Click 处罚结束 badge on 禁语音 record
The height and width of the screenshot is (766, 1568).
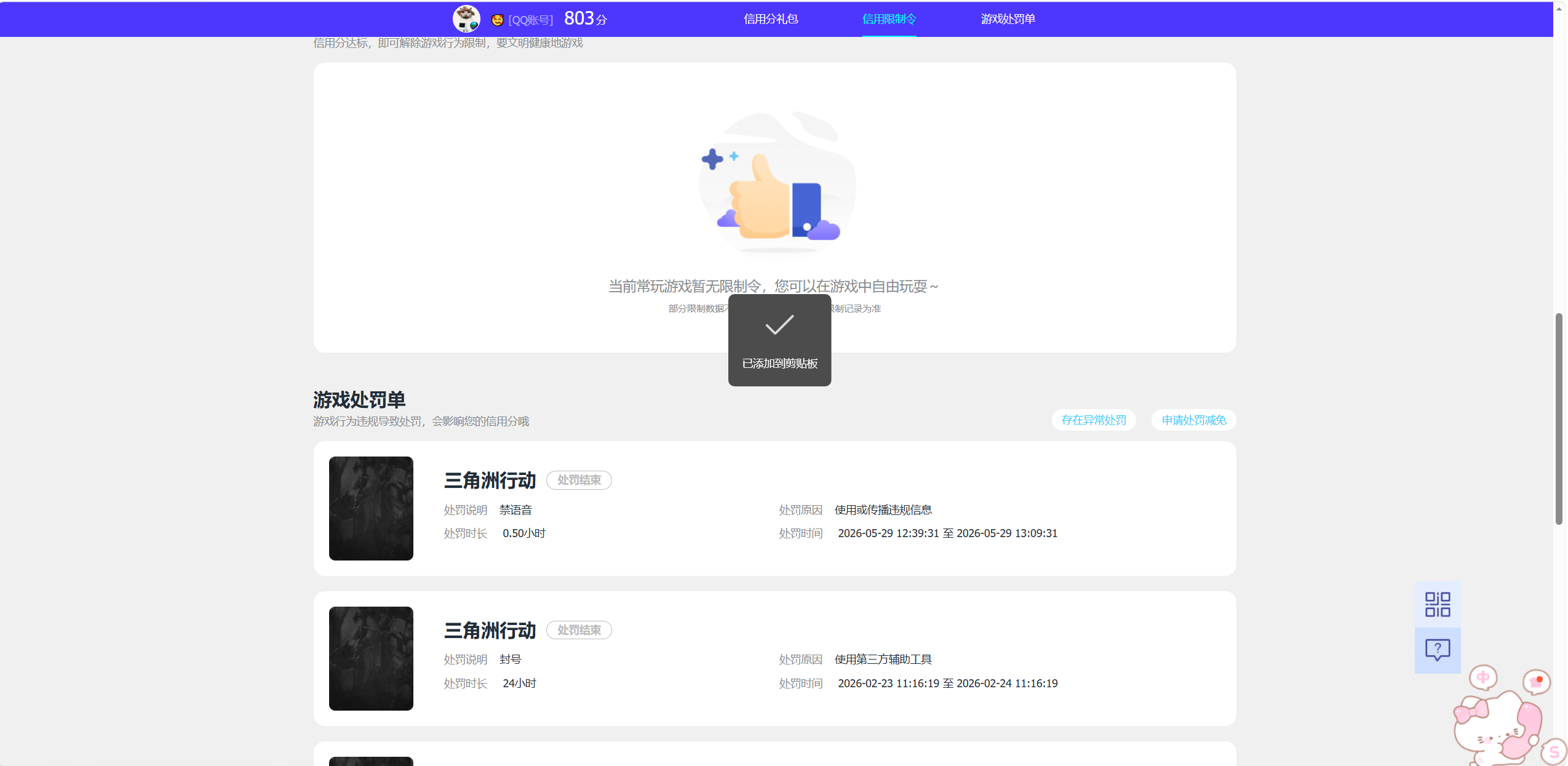coord(579,480)
